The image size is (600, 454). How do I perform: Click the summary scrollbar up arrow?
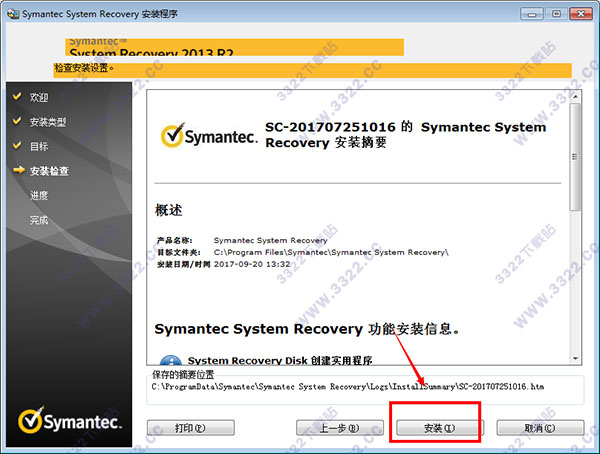[x=575, y=96]
